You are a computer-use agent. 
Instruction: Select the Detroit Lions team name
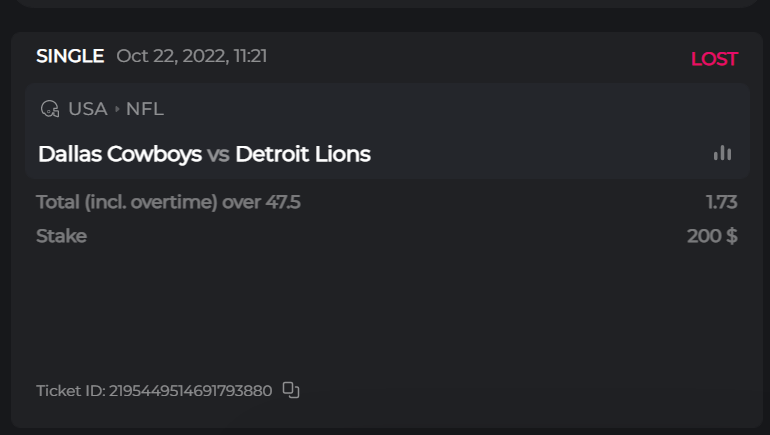303,154
